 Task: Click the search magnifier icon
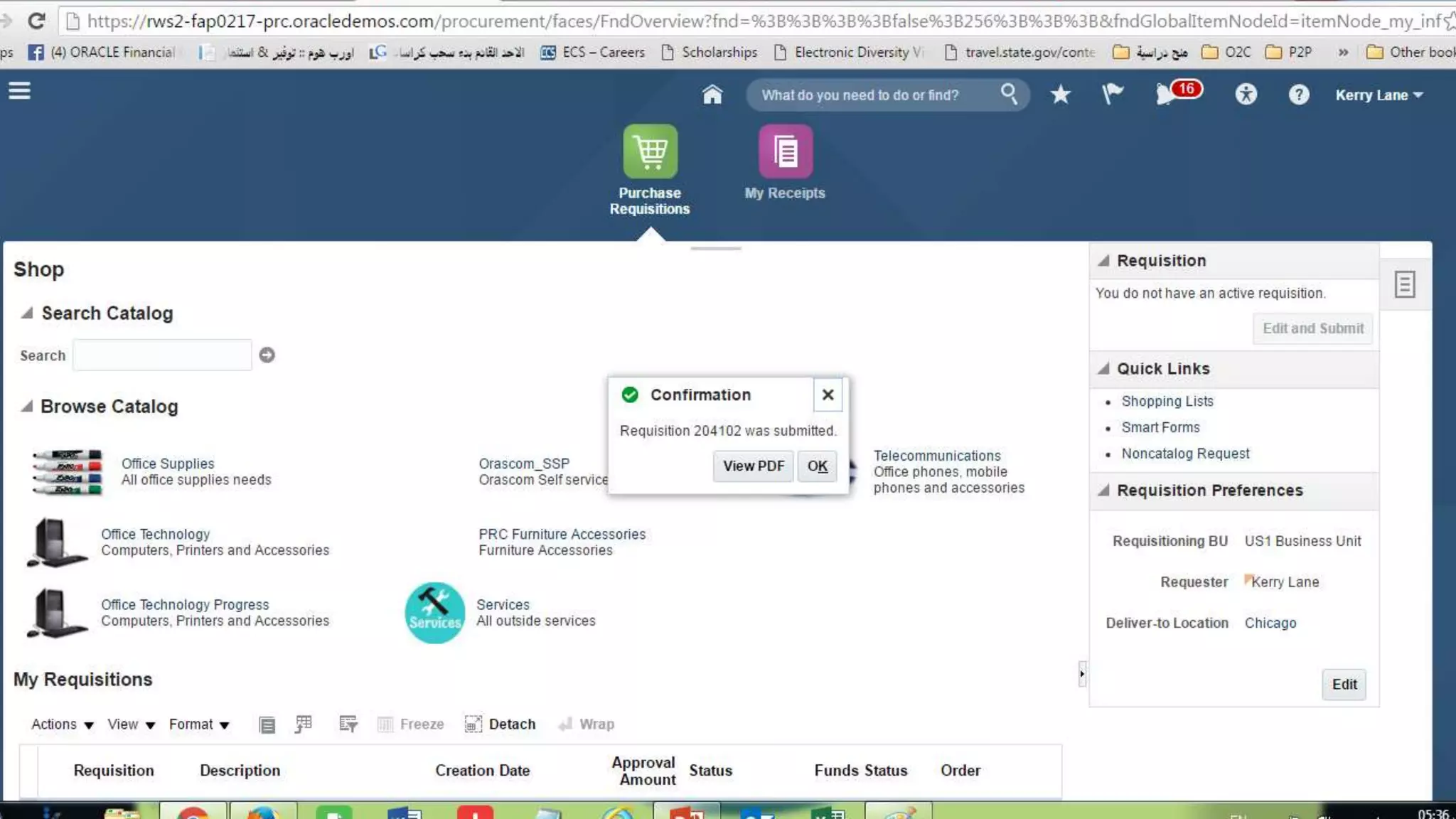(1009, 94)
